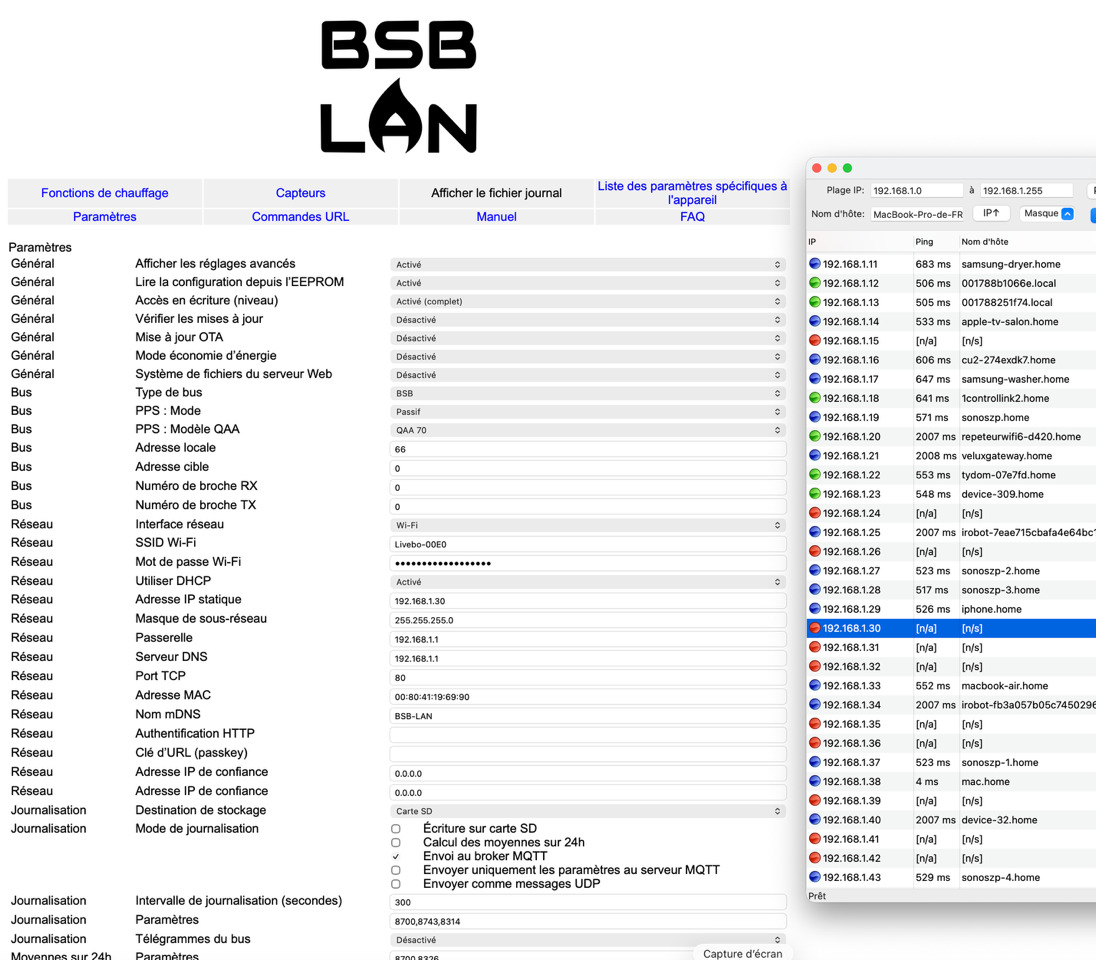
Task: Open the FAQ link
Action: pos(692,217)
